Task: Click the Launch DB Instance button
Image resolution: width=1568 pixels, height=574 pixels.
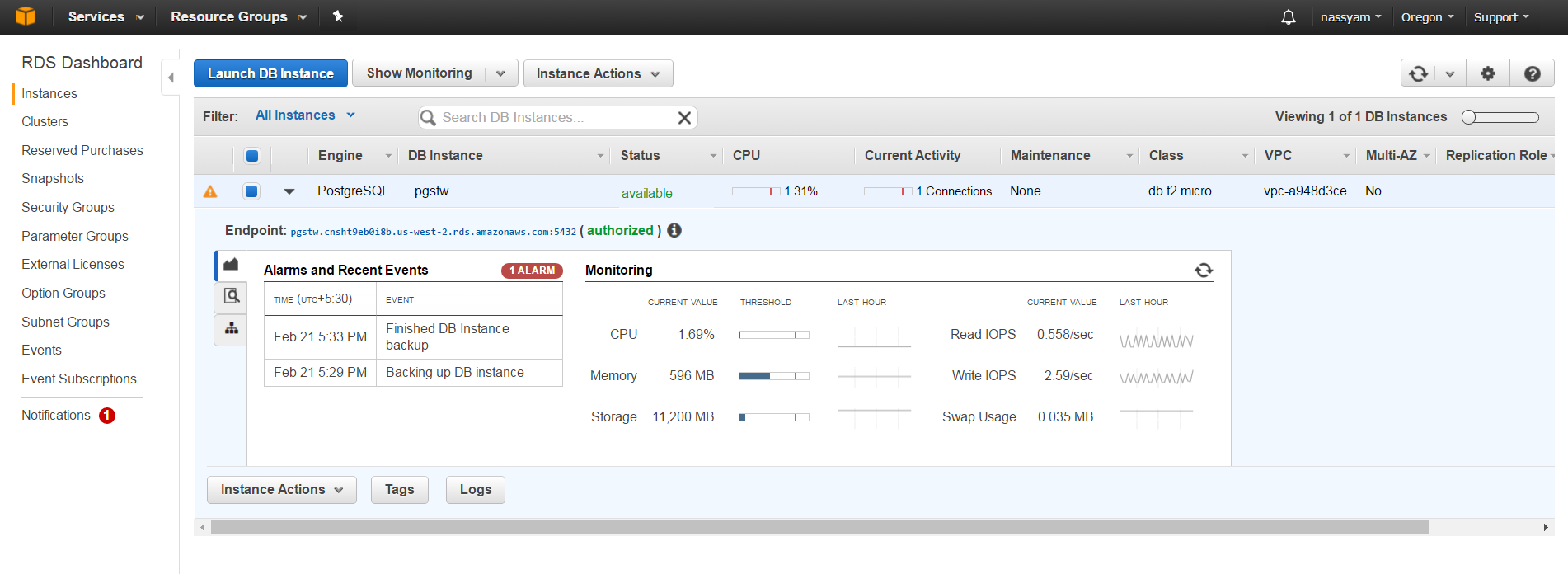Action: [270, 73]
